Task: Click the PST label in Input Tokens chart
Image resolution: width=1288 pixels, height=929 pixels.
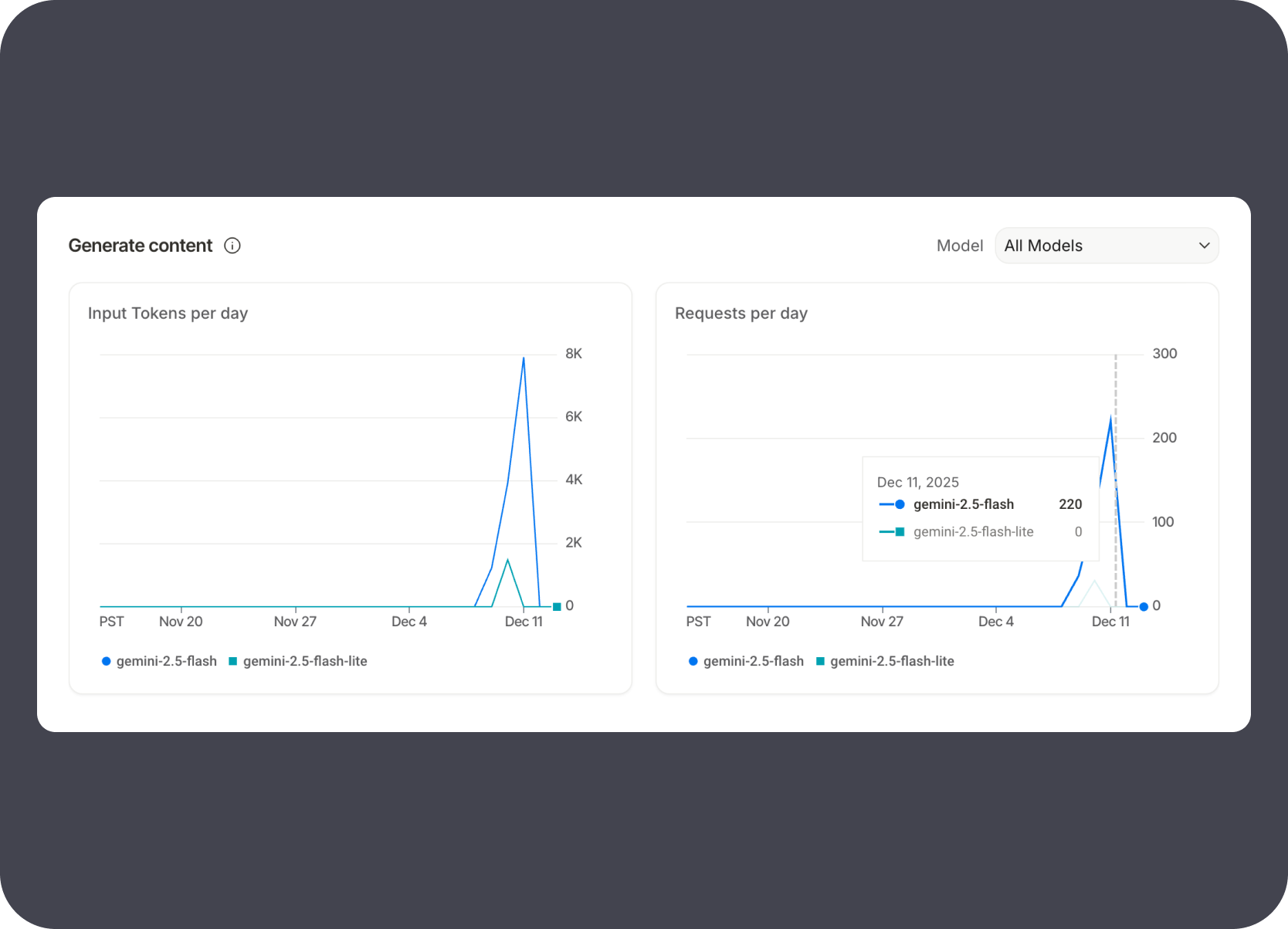Action: [x=111, y=622]
